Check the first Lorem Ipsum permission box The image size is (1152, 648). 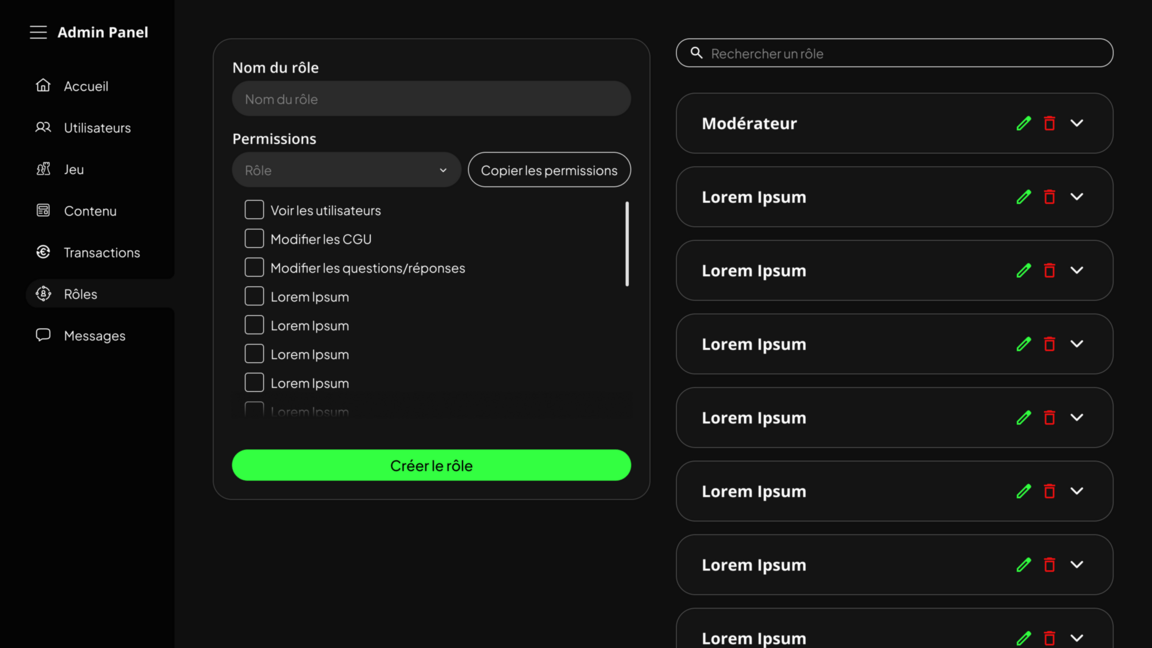click(x=254, y=296)
